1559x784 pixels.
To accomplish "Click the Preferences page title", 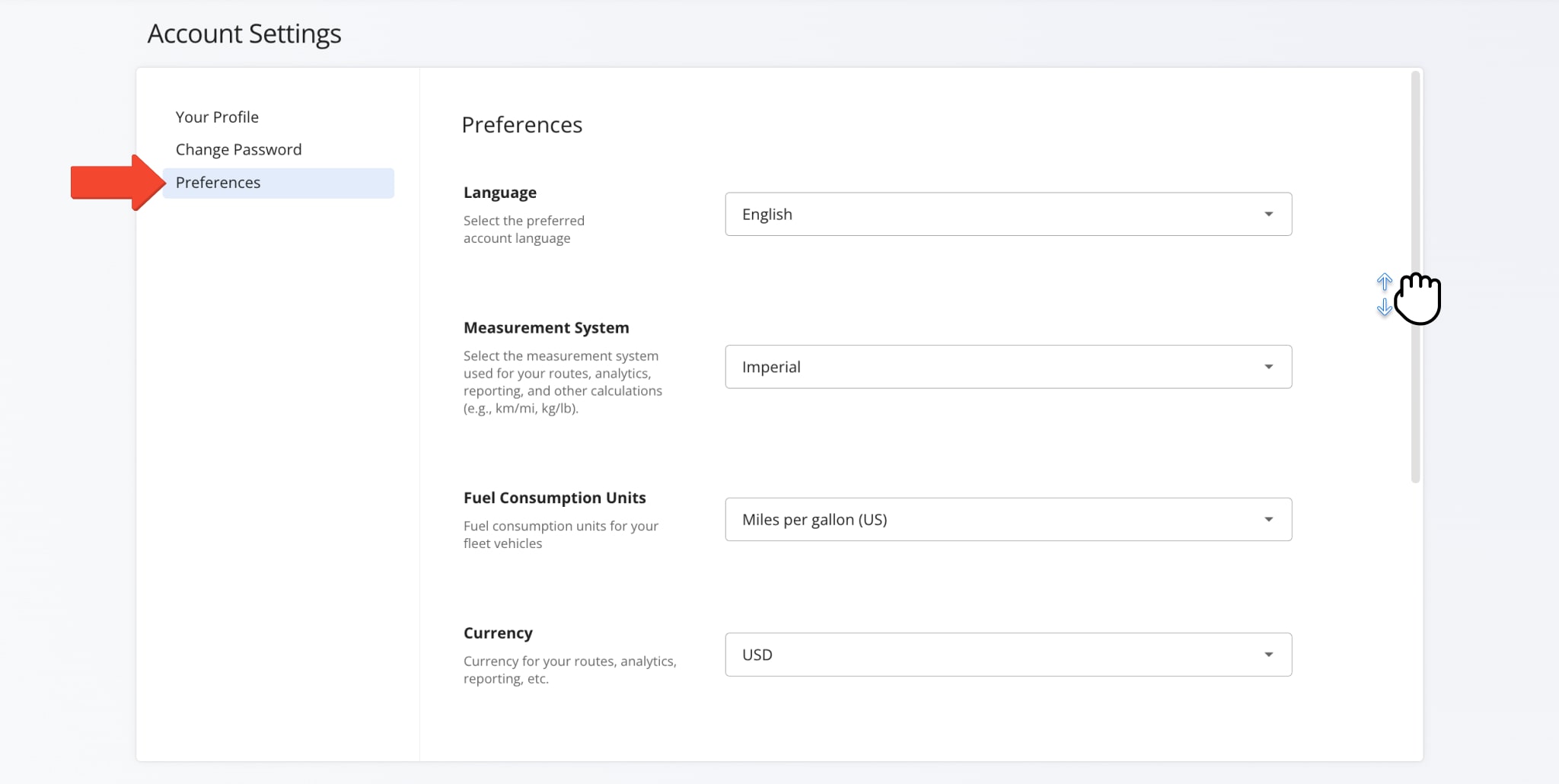I will [x=522, y=124].
